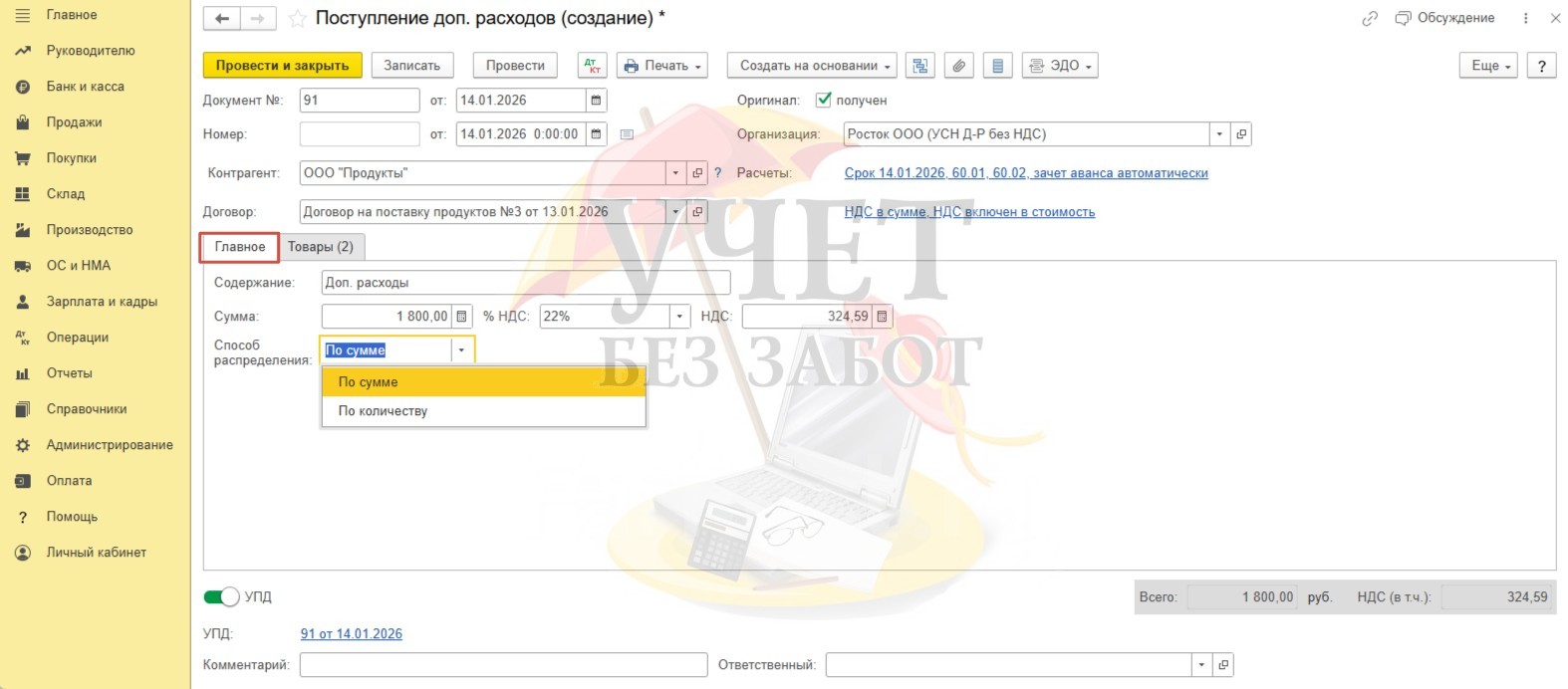1568x689 pixels.
Task: Open Обсуждение discussion
Action: tap(1445, 18)
